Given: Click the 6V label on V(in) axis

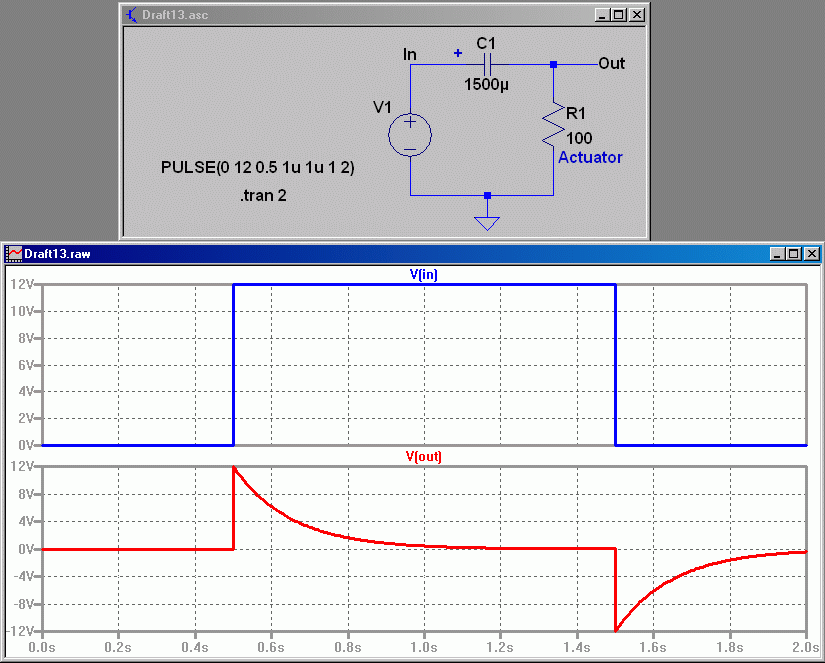Looking at the screenshot, I should [x=25, y=365].
